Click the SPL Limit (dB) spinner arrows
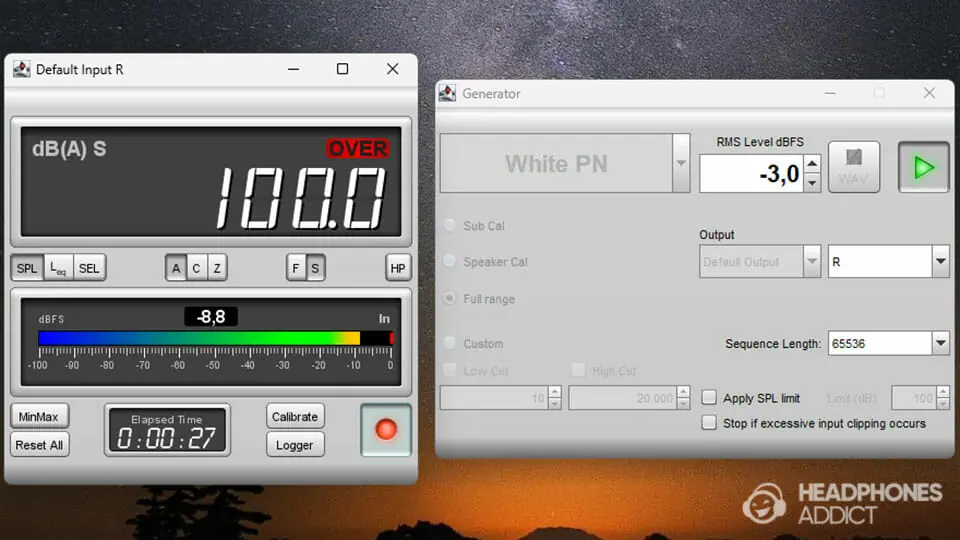960x540 pixels. (x=943, y=399)
